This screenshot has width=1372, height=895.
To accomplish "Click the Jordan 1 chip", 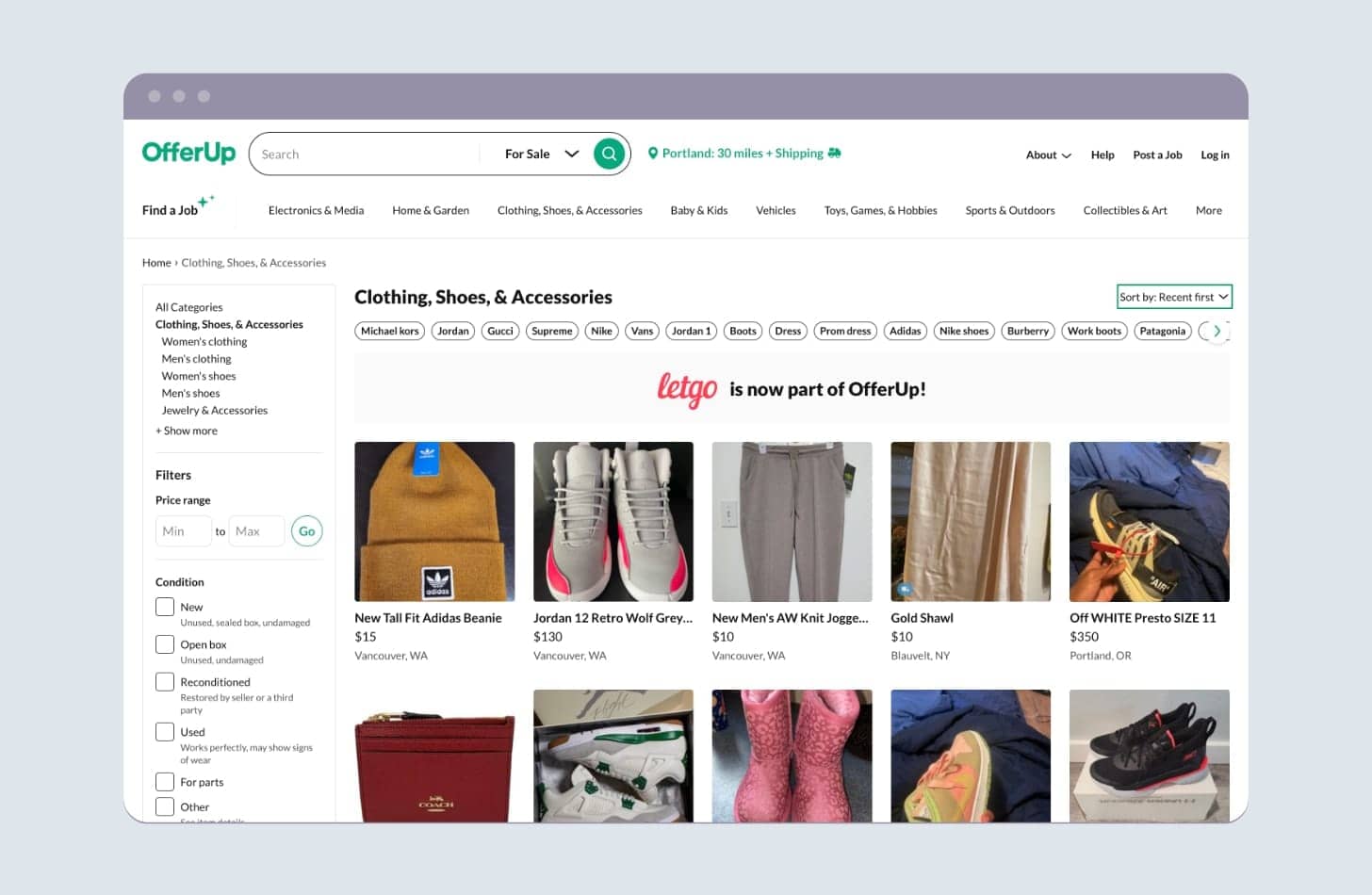I will coord(692,331).
